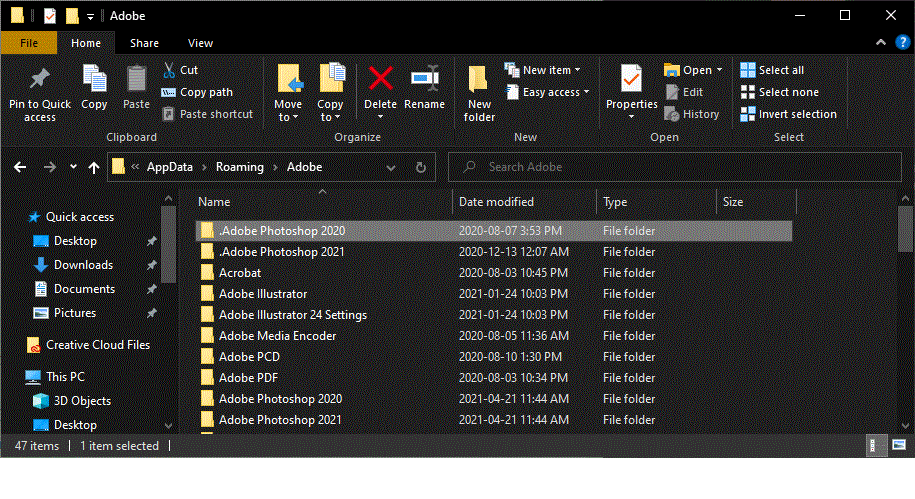This screenshot has height=499, width=915.
Task: Open the Copy to menu
Action: [x=330, y=93]
